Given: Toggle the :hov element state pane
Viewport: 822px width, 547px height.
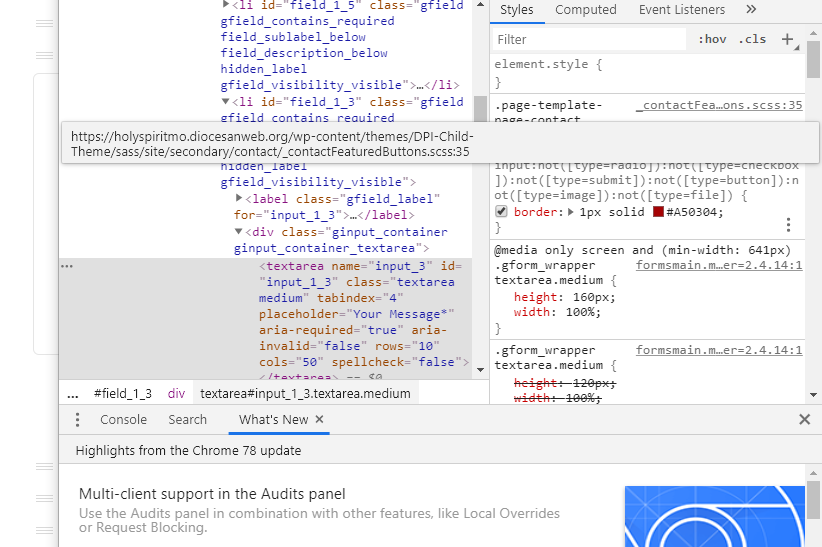Looking at the screenshot, I should pos(713,39).
